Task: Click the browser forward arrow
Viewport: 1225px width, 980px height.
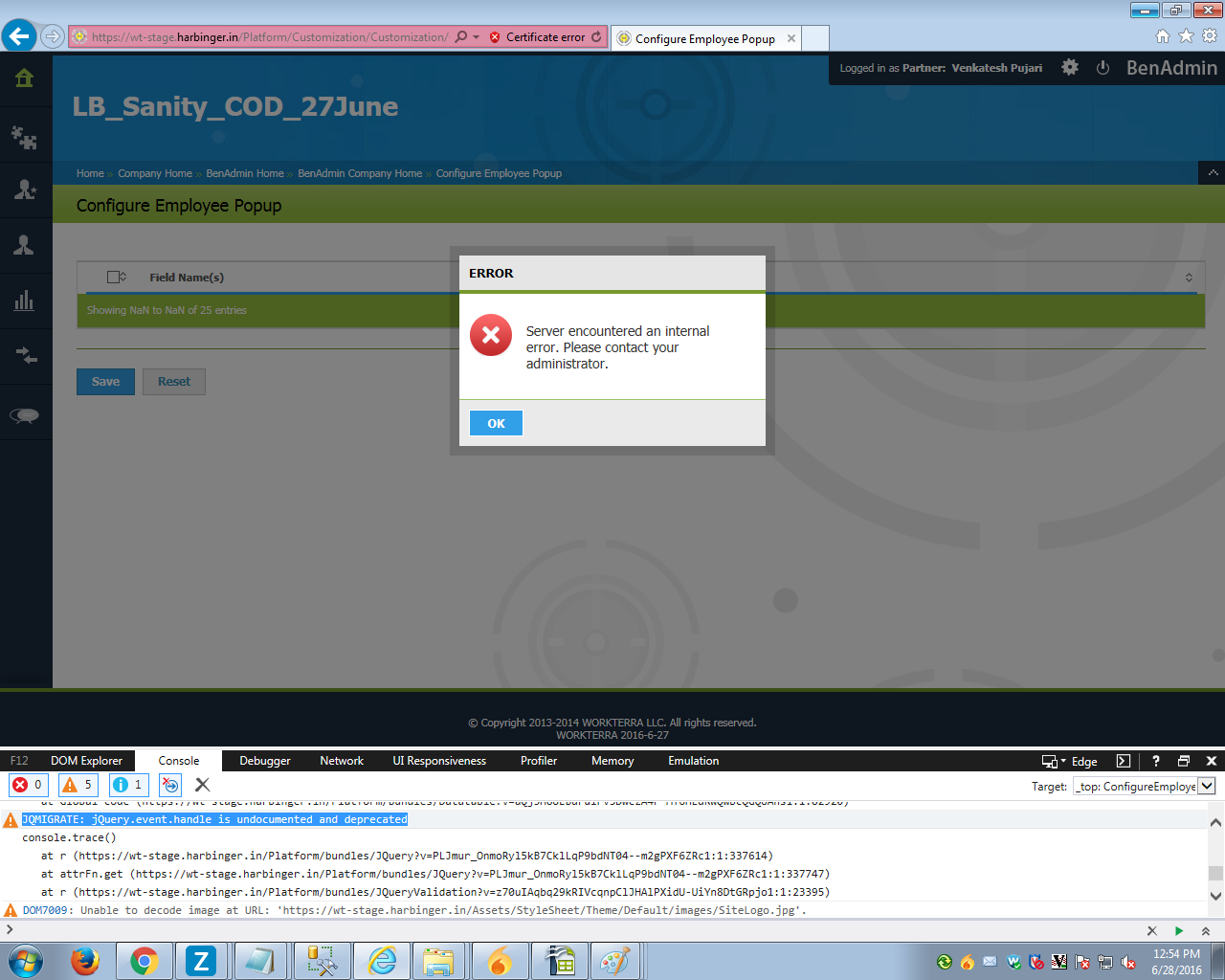Action: coord(53,36)
